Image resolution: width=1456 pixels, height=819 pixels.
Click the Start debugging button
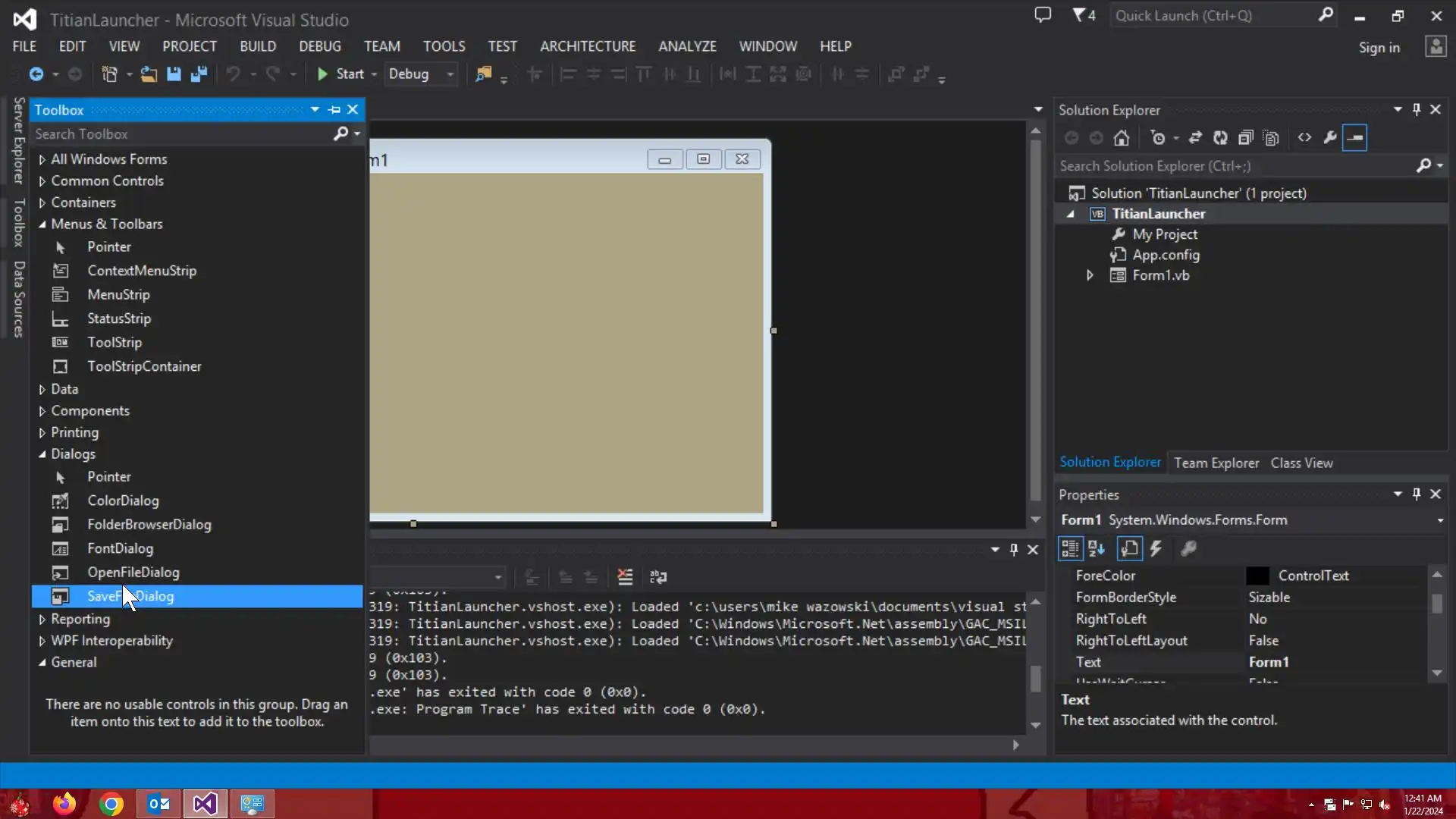[340, 74]
